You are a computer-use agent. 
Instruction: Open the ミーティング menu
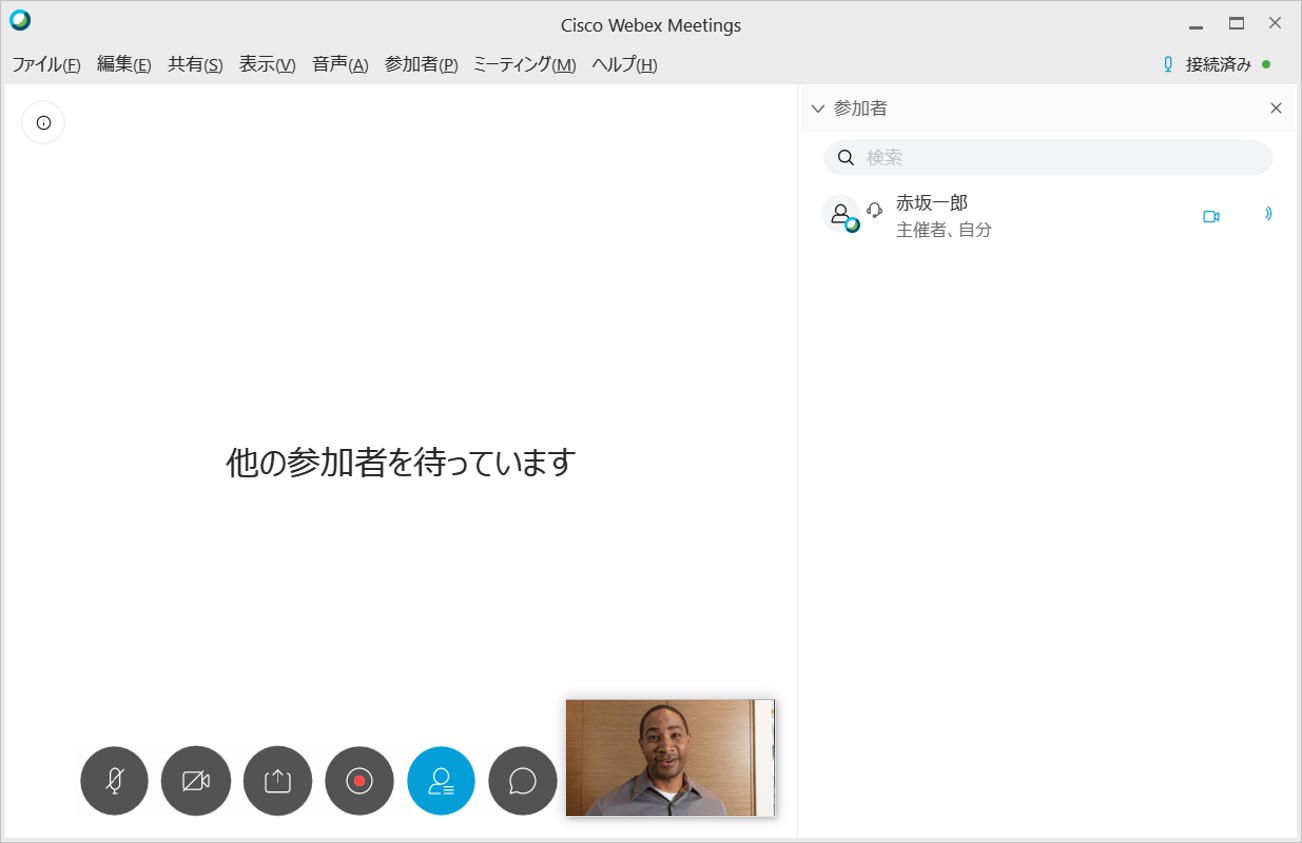point(524,65)
